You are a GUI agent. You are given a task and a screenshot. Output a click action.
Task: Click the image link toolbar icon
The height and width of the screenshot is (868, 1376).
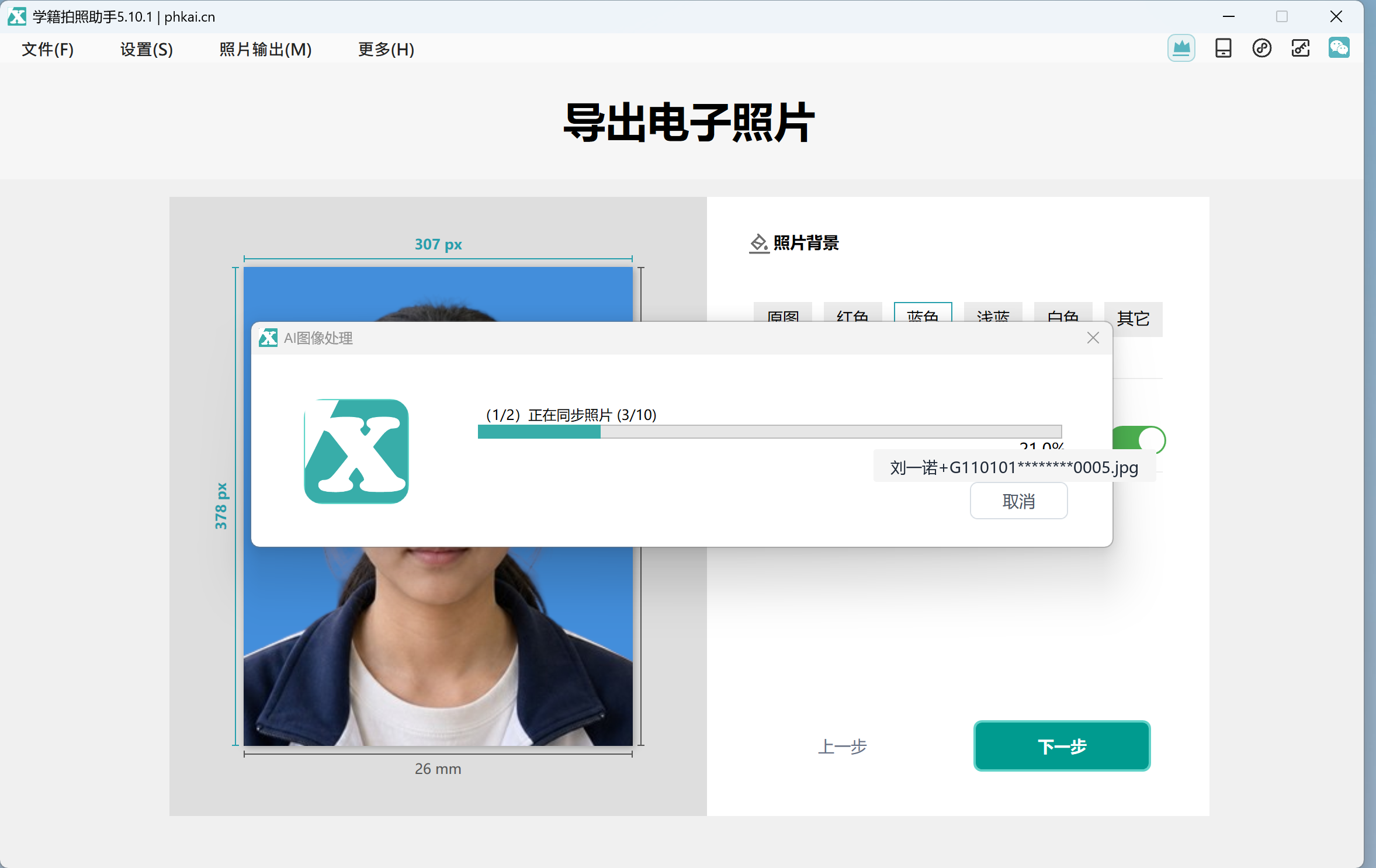click(1301, 48)
